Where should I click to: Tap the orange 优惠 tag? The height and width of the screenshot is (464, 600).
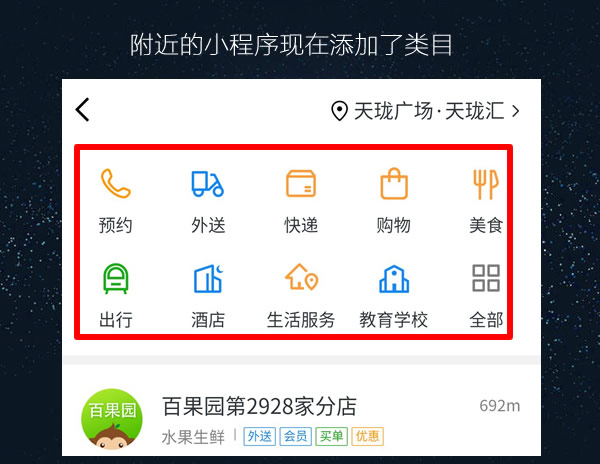[367, 436]
